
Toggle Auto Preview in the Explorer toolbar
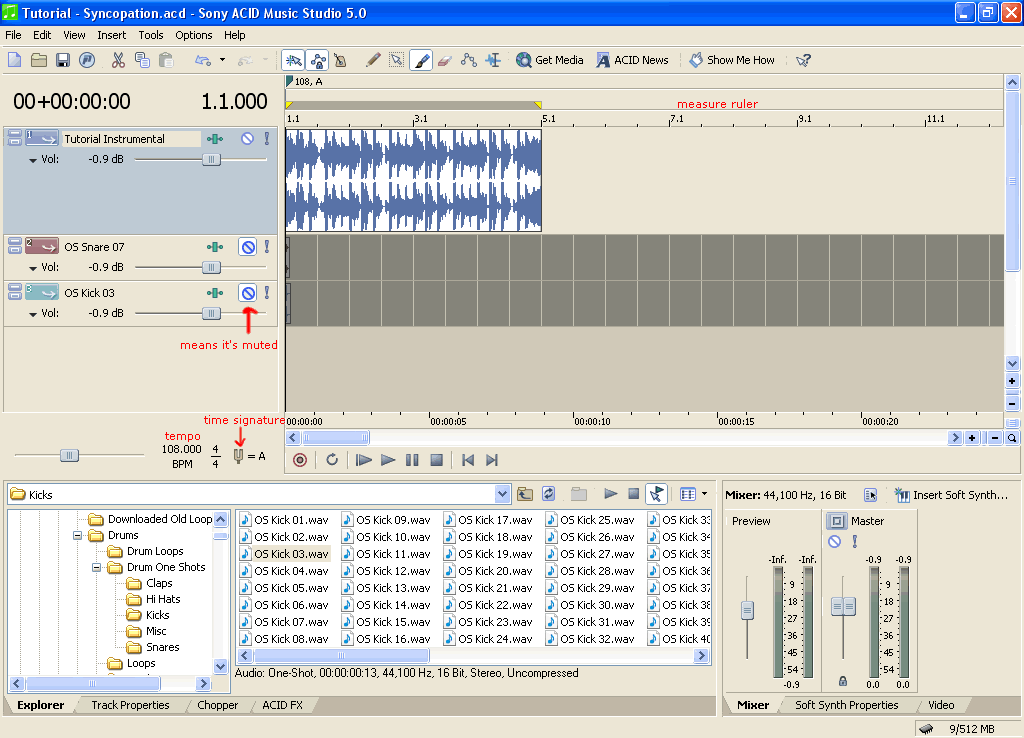(x=656, y=494)
